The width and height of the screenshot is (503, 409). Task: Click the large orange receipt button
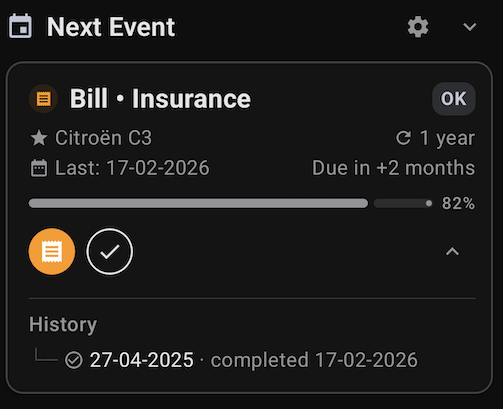tap(52, 252)
